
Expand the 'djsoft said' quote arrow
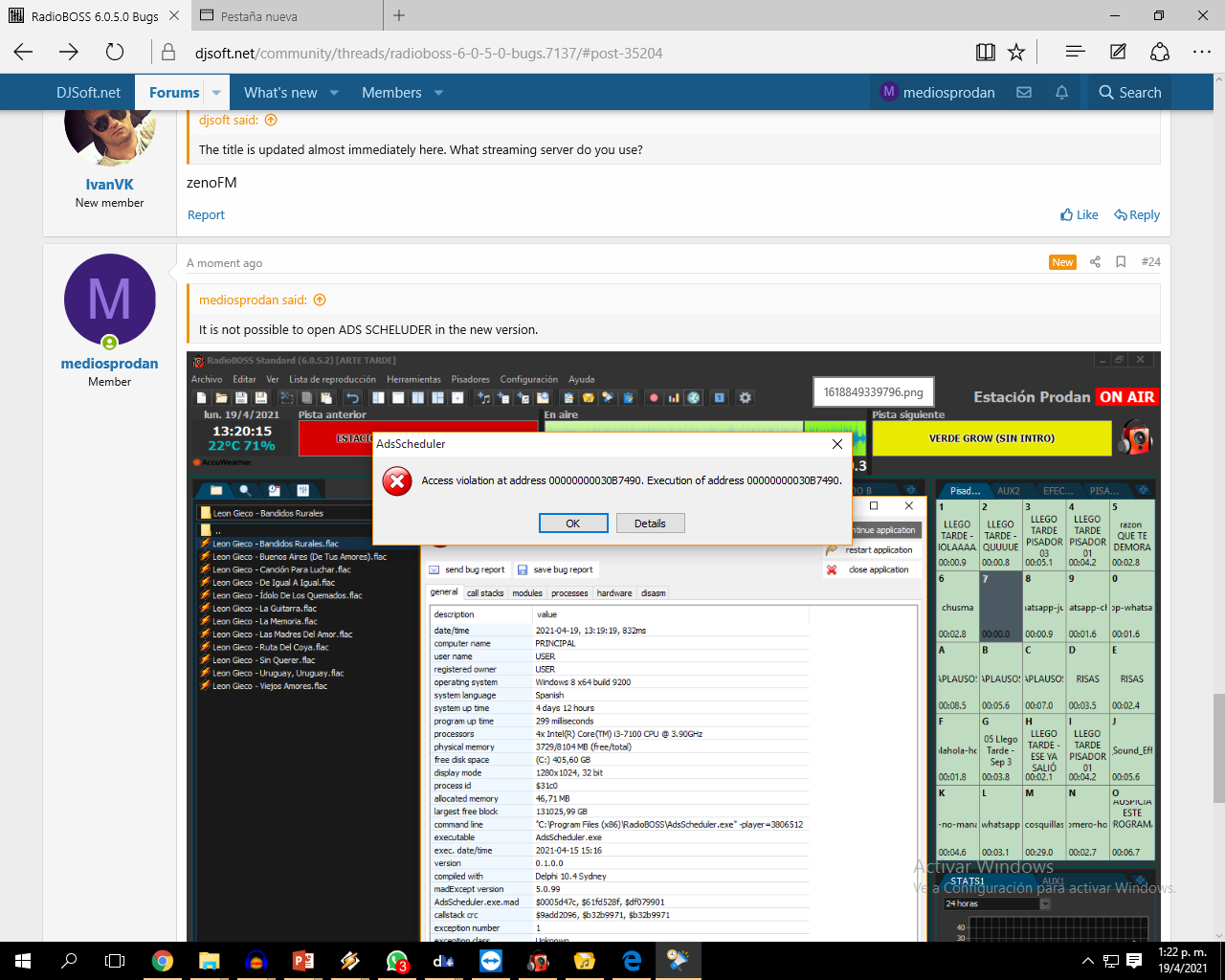click(x=271, y=121)
